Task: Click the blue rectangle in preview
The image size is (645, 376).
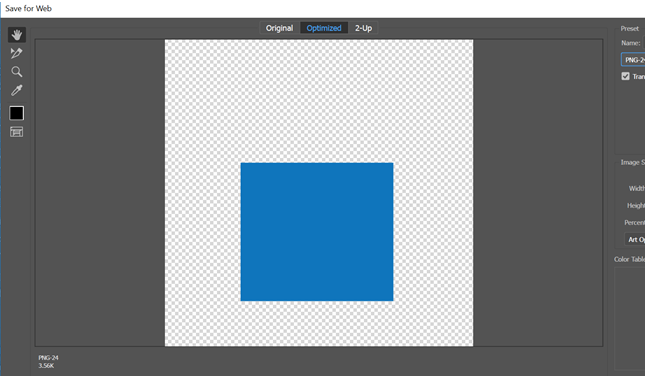Action: [317, 232]
